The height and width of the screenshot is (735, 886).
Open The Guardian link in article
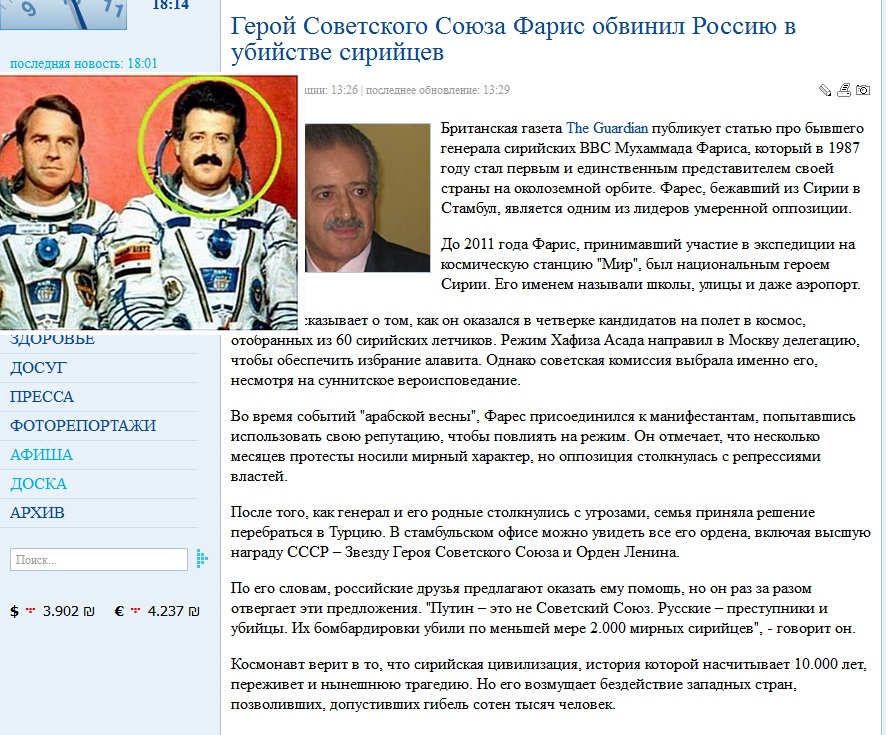coord(607,129)
